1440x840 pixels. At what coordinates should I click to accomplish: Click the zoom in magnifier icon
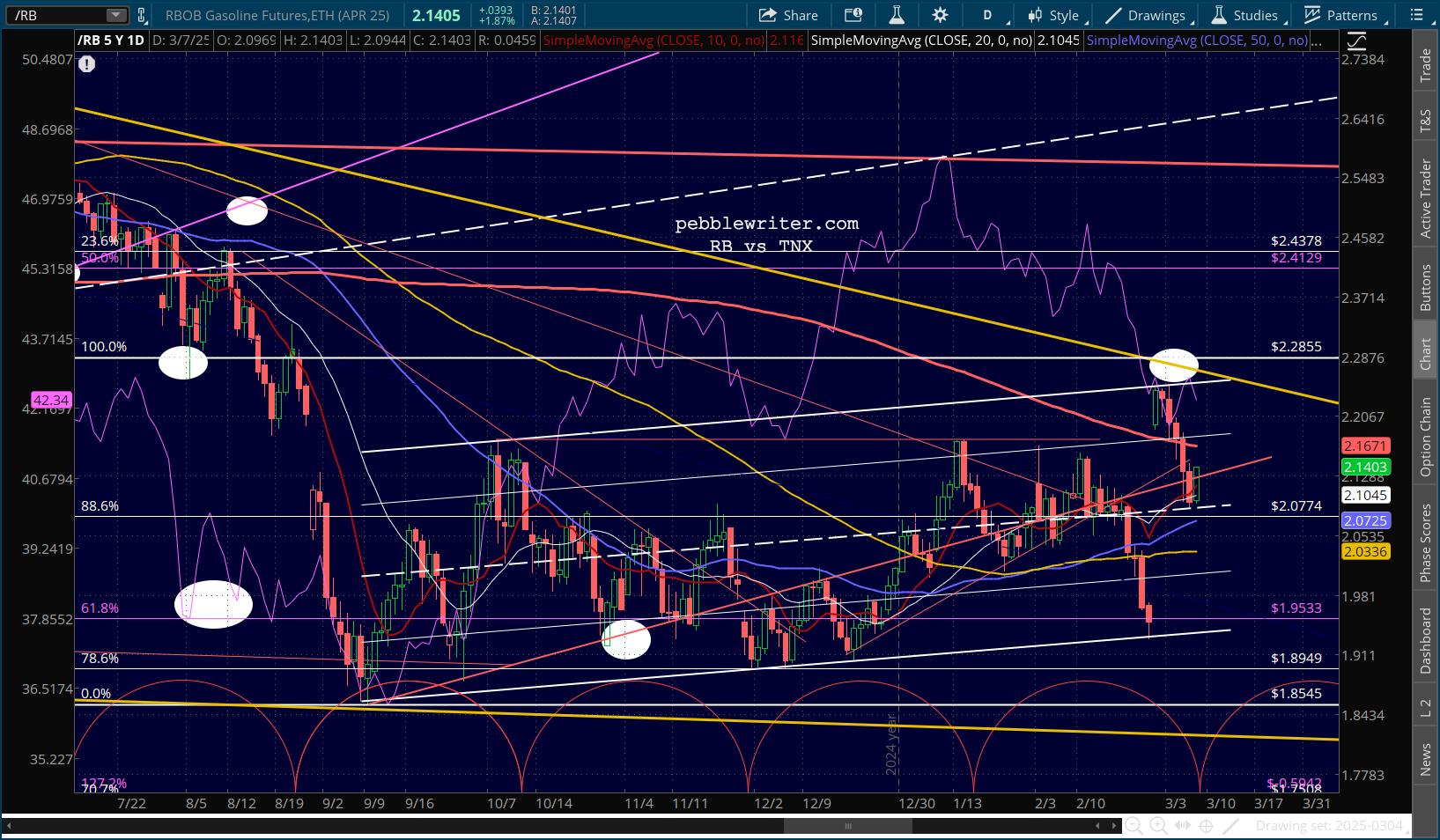tap(1158, 826)
